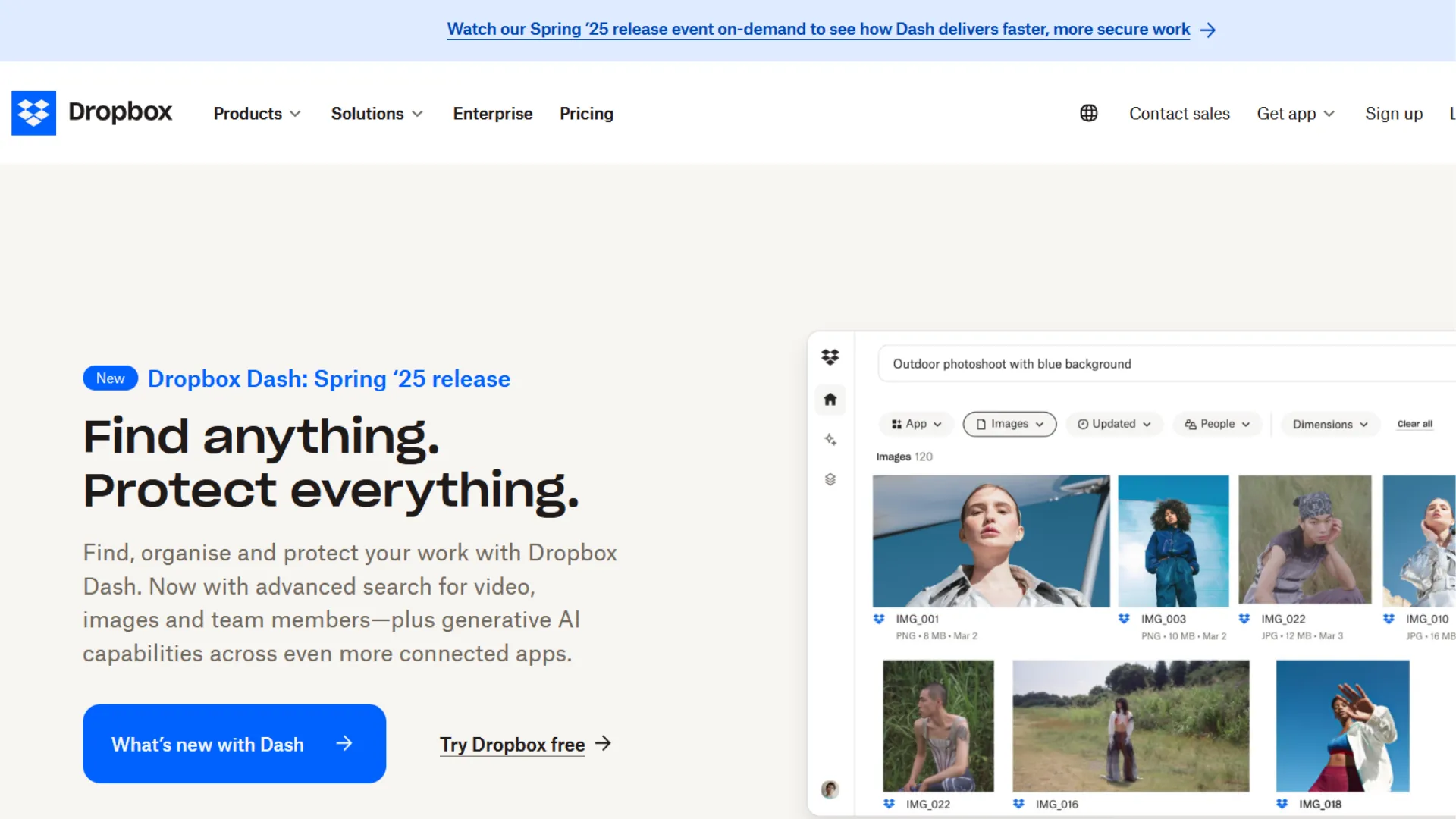Click the stacks icon in Dash sidebar
This screenshot has width=1456, height=819.
tap(830, 480)
